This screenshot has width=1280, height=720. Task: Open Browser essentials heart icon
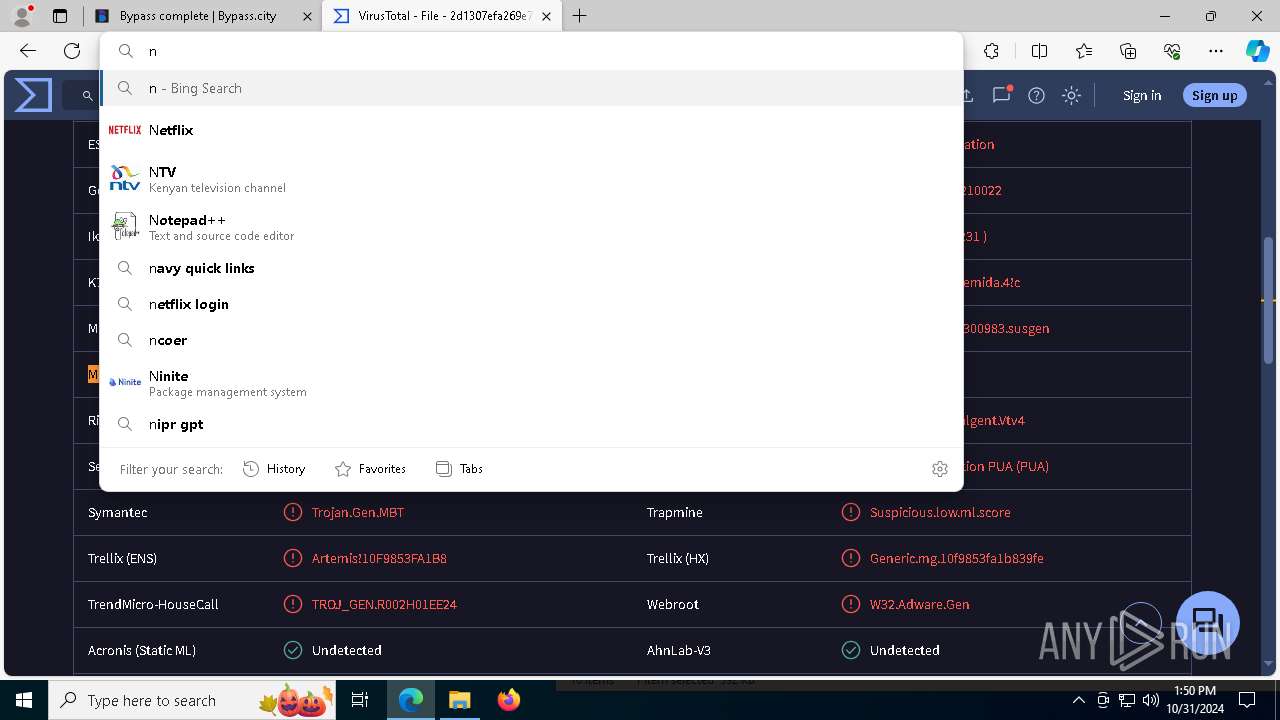point(1172,51)
